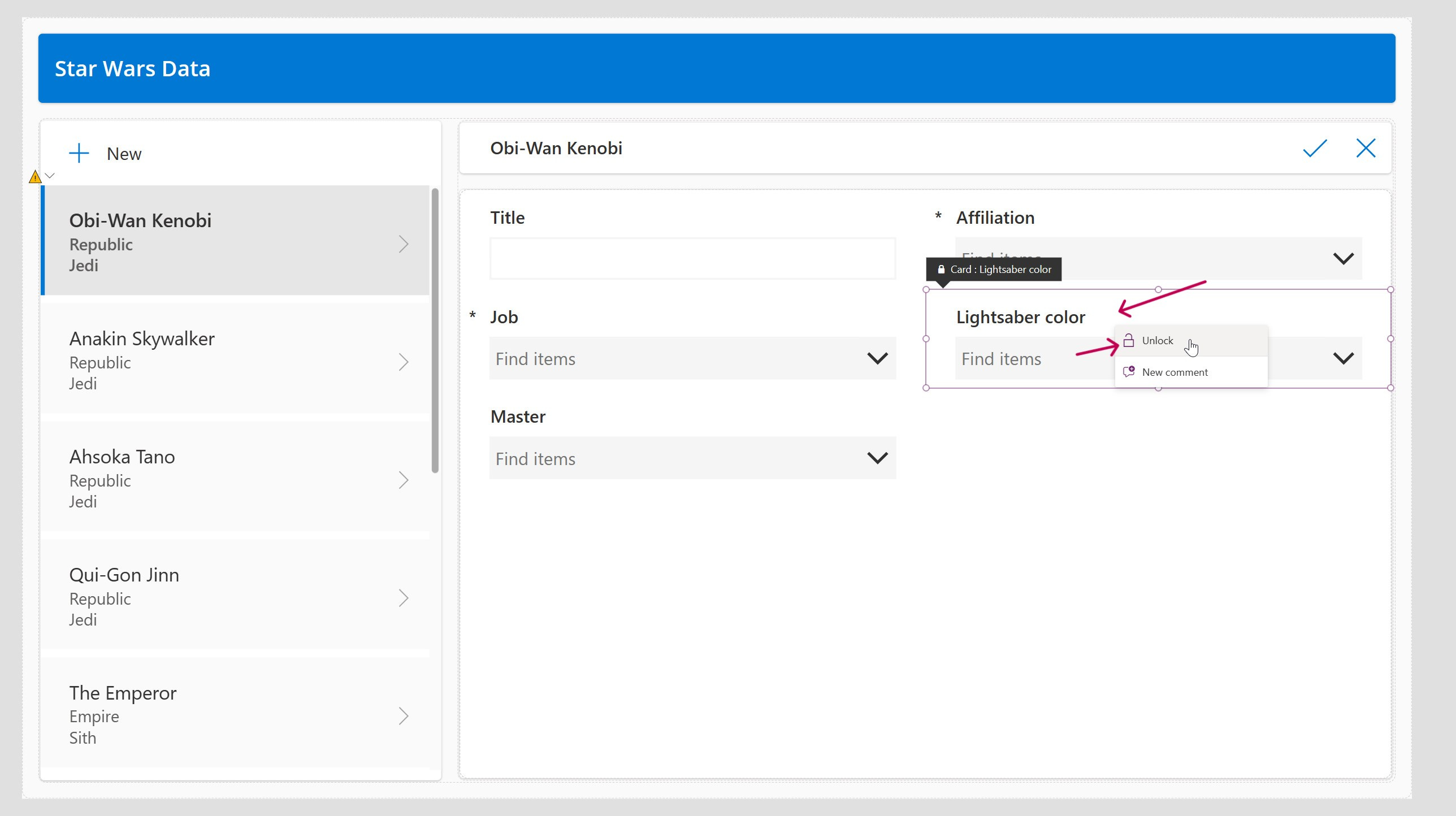Click the yellow warning triangle icon
This screenshot has height=816, width=1456.
coord(35,177)
